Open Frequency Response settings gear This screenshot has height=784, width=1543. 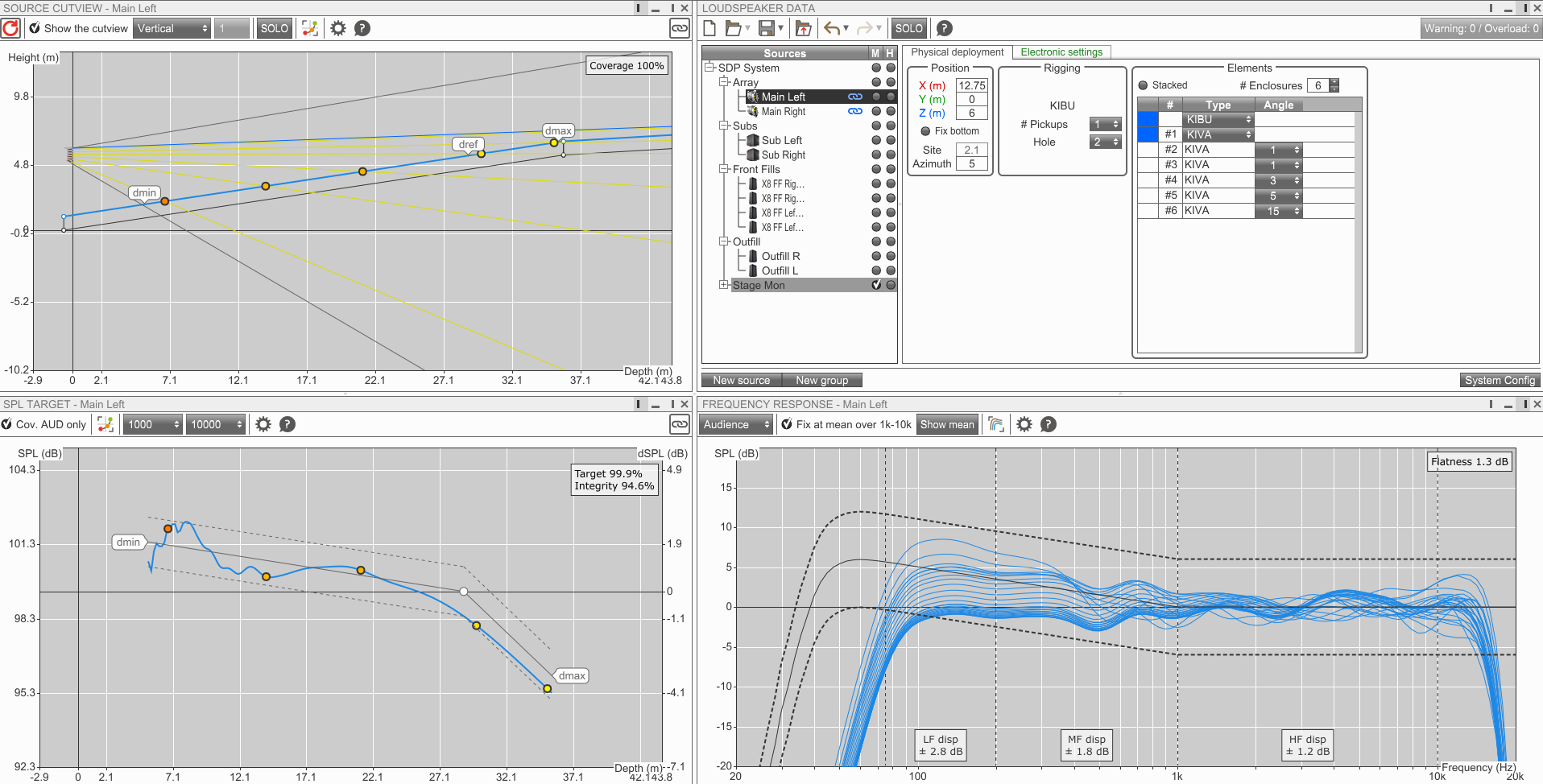point(1024,424)
